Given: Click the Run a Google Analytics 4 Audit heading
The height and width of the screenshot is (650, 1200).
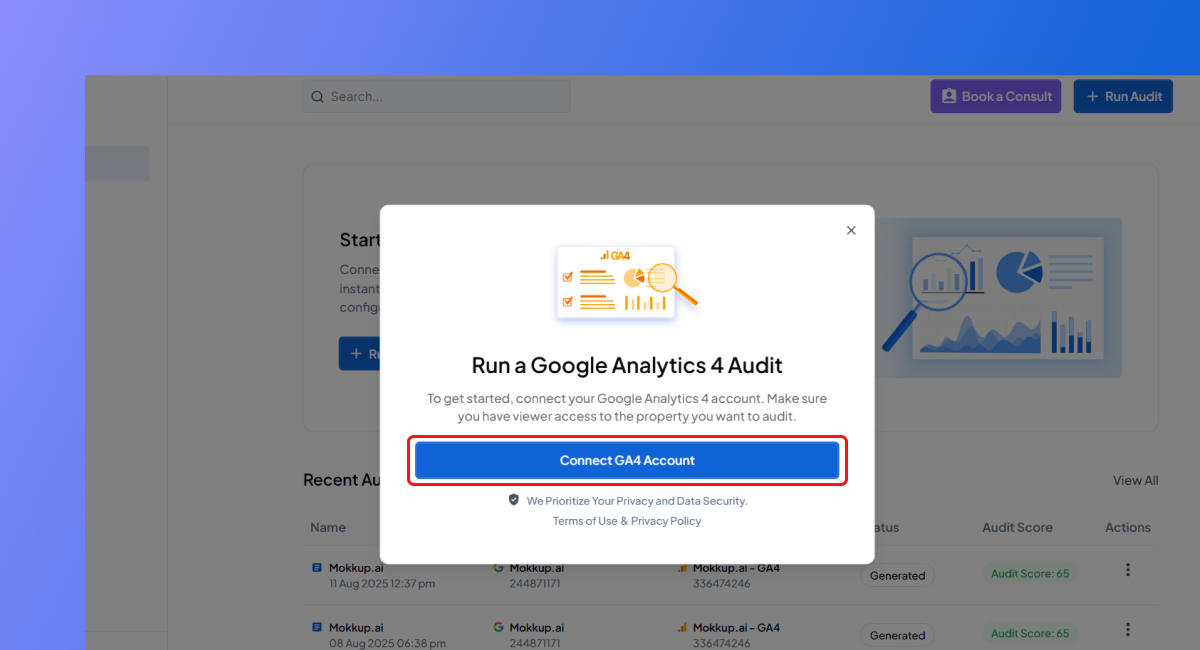Looking at the screenshot, I should pyautogui.click(x=627, y=365).
